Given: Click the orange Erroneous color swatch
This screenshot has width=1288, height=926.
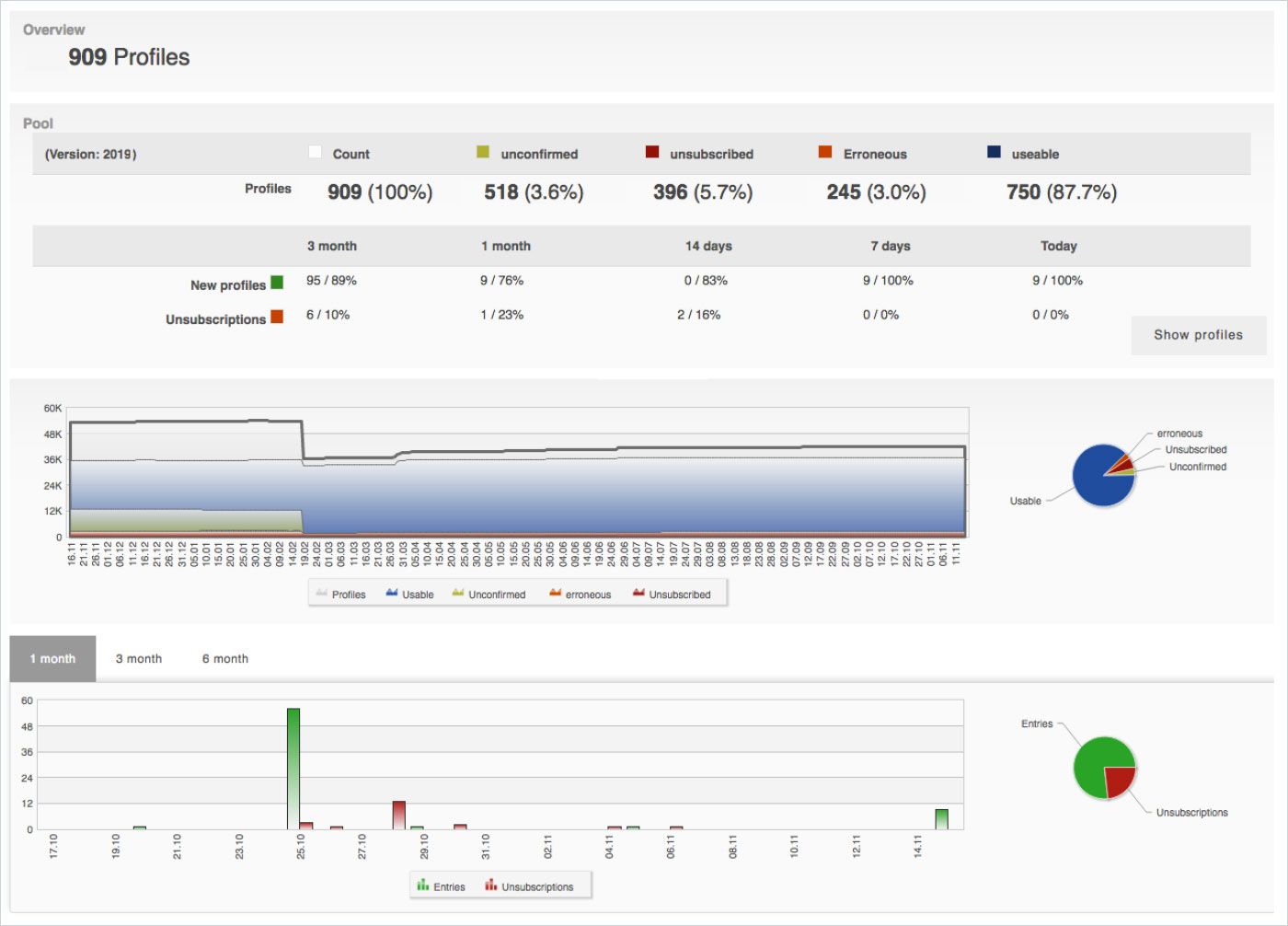Looking at the screenshot, I should pos(825,152).
